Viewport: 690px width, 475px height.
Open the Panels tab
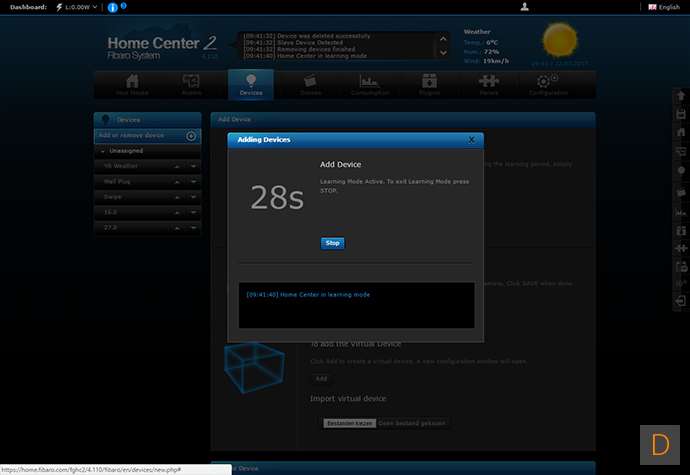pyautogui.click(x=489, y=85)
